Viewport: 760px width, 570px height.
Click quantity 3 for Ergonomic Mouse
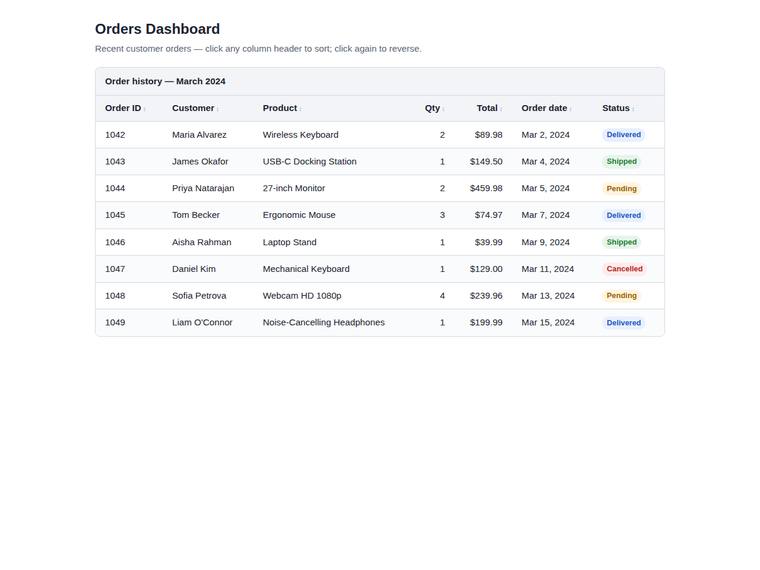(x=442, y=215)
